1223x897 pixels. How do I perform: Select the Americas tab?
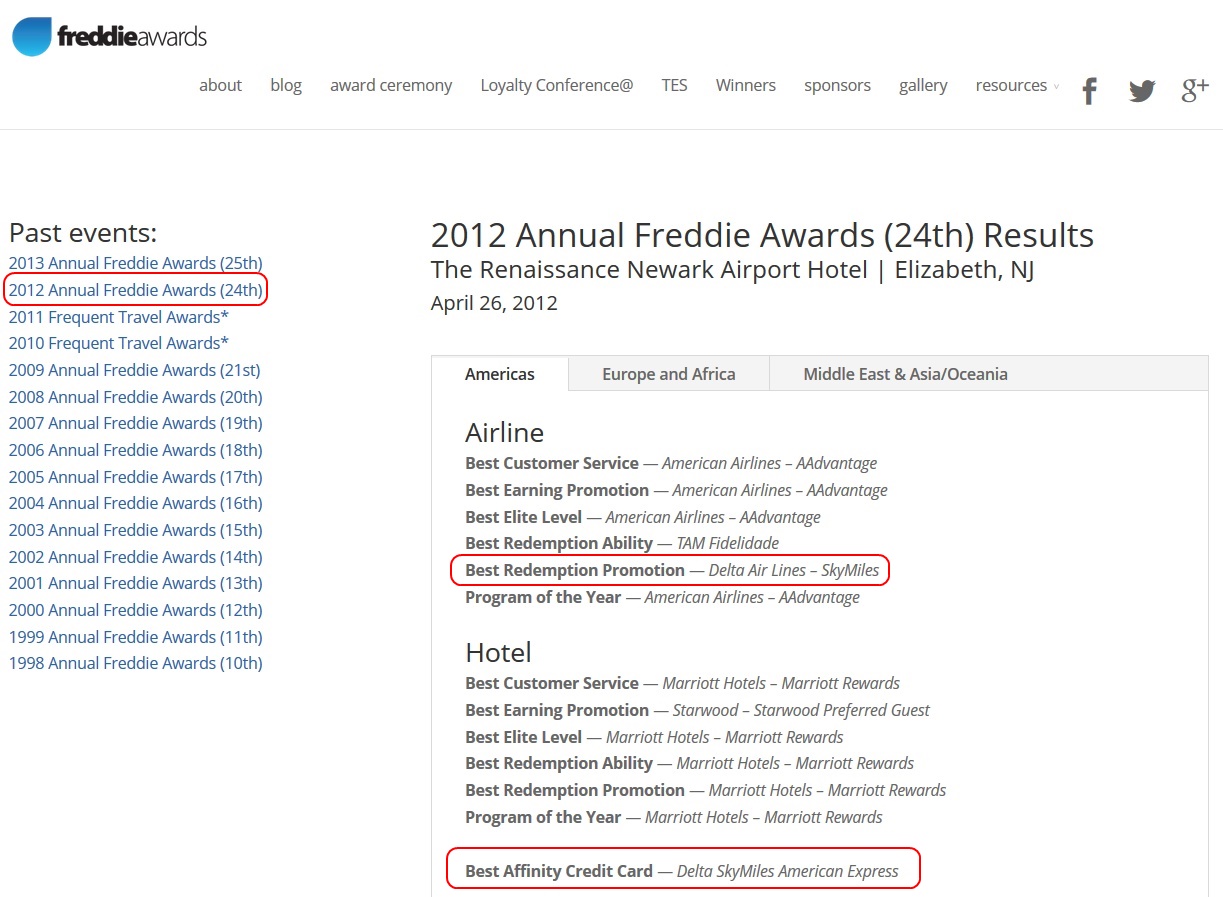(500, 374)
